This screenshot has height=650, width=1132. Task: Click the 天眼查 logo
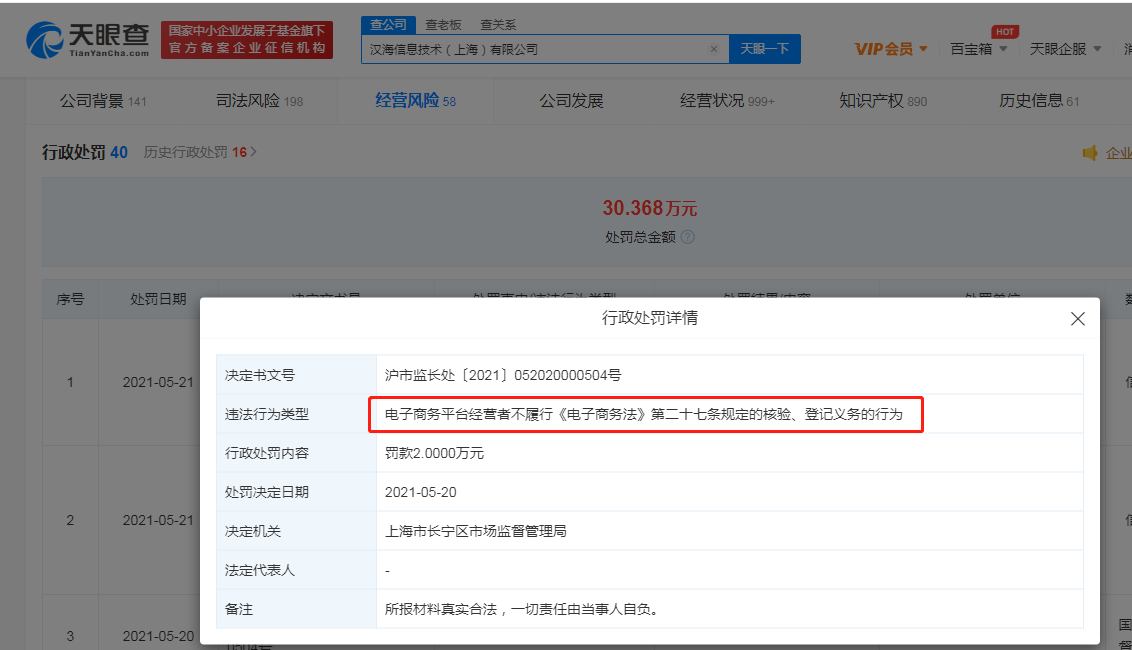click(x=88, y=39)
